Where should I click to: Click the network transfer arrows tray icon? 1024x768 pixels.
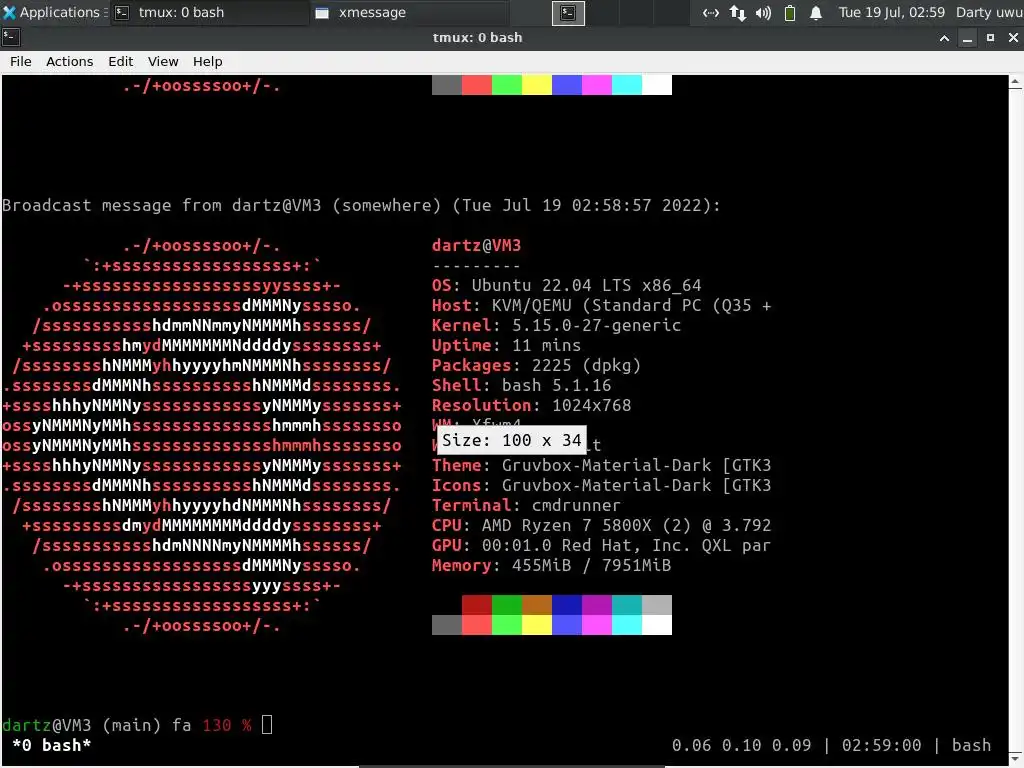click(x=737, y=12)
